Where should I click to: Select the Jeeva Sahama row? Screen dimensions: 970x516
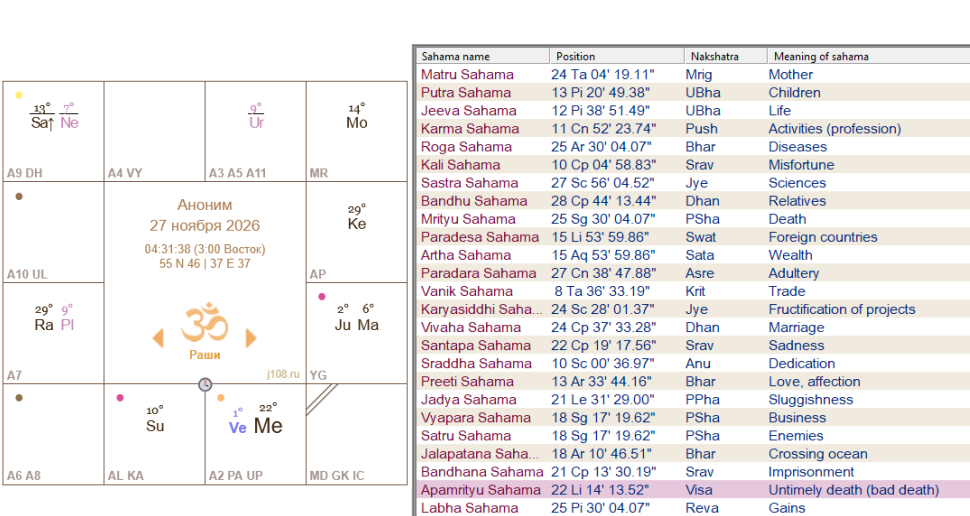tap(693, 110)
